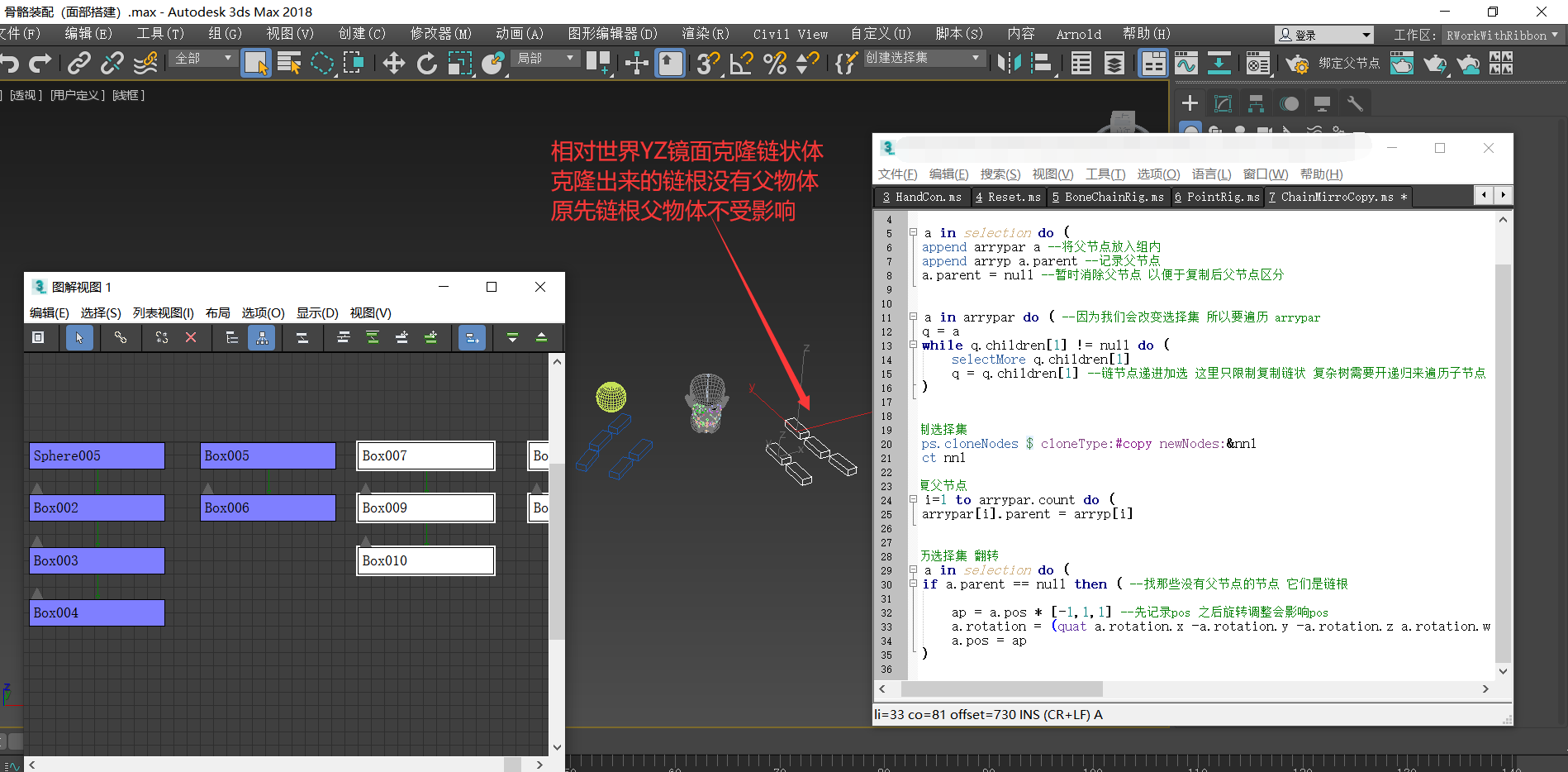Open the 局部 reference coordinate dropdown

coord(545,59)
